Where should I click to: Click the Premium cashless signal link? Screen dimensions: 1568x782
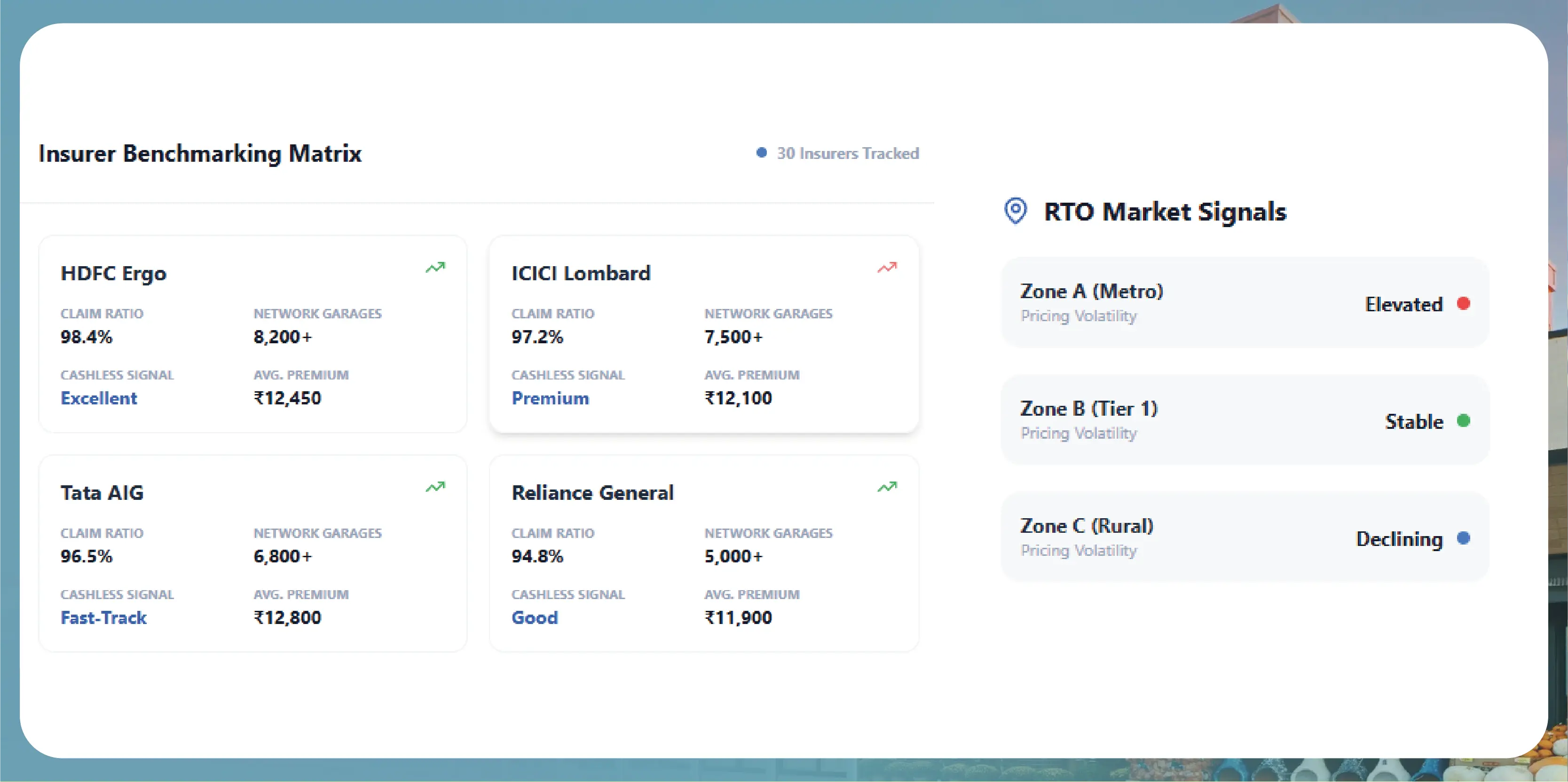coord(550,398)
